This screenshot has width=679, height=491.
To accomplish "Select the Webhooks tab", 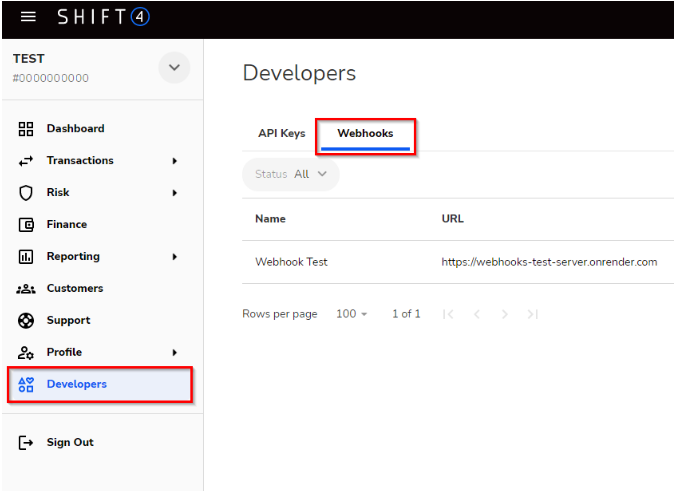I will [x=365, y=134].
